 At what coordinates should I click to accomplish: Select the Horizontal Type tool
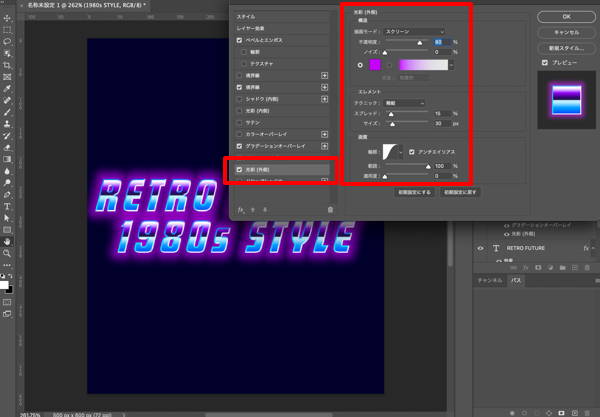coord(7,207)
